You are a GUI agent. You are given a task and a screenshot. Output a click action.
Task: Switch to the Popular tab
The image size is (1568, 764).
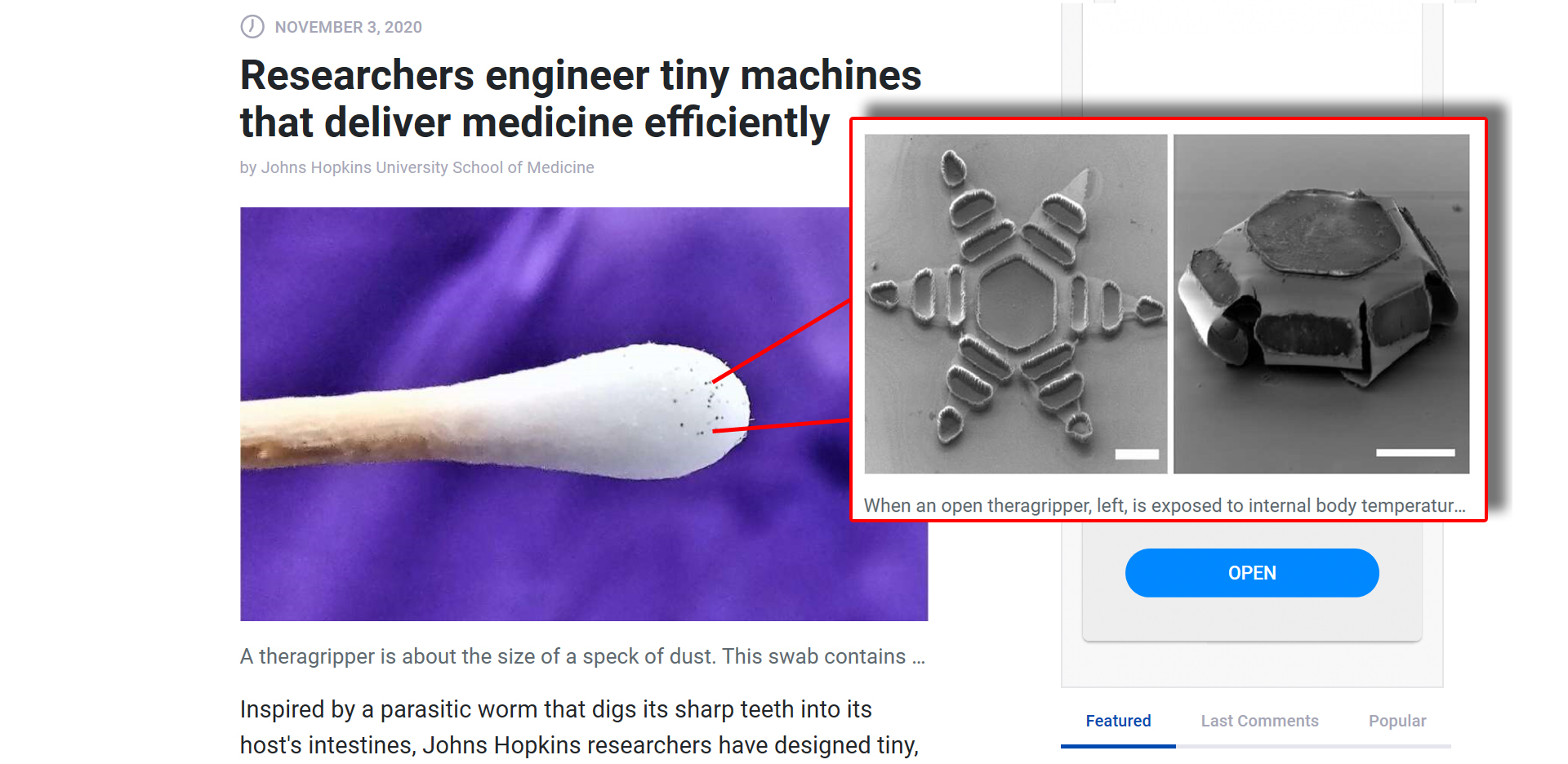(x=1397, y=721)
